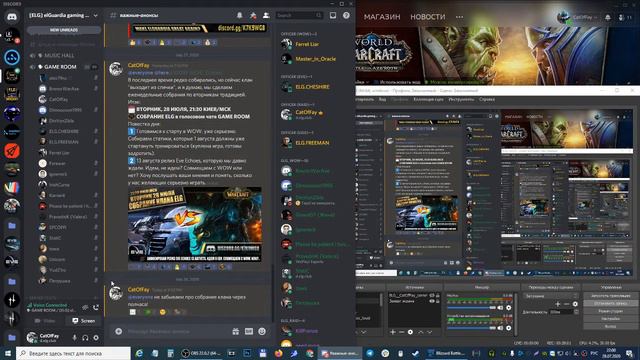This screenshot has width=640, height=360.
Task: Start Screen share in Discord voice panel
Action: point(84,321)
